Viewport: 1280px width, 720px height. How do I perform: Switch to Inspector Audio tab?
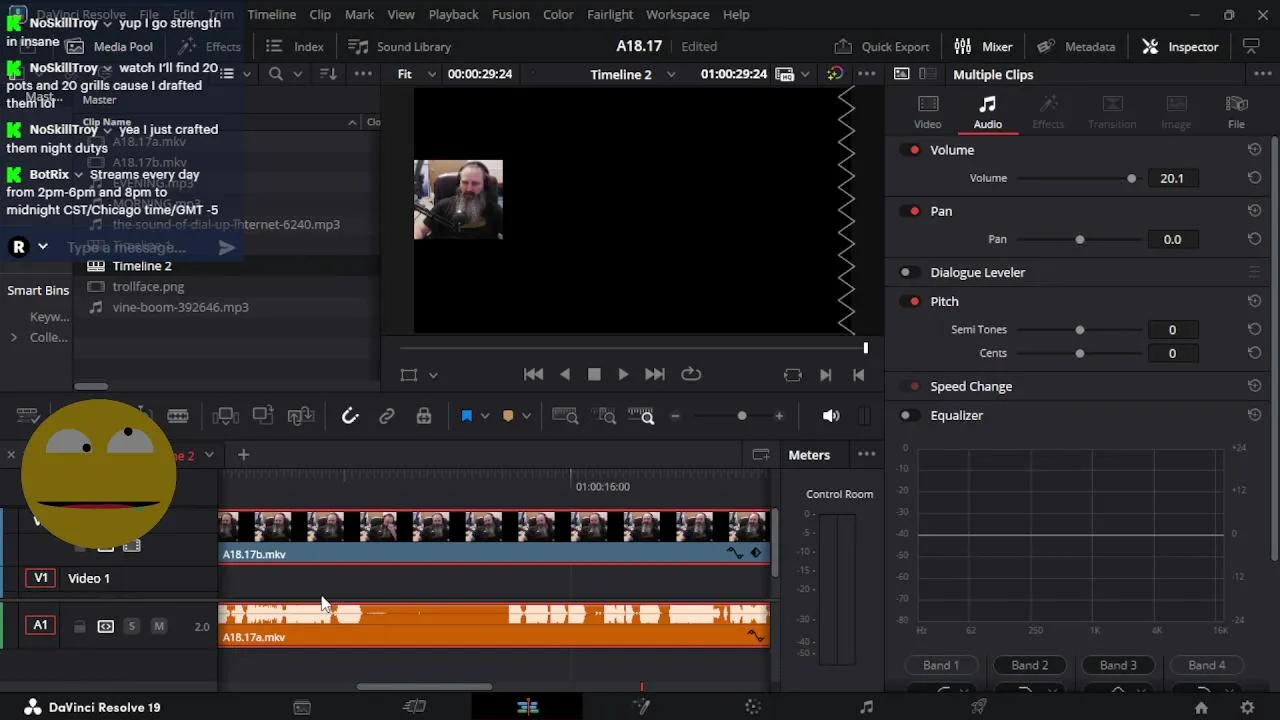point(987,112)
